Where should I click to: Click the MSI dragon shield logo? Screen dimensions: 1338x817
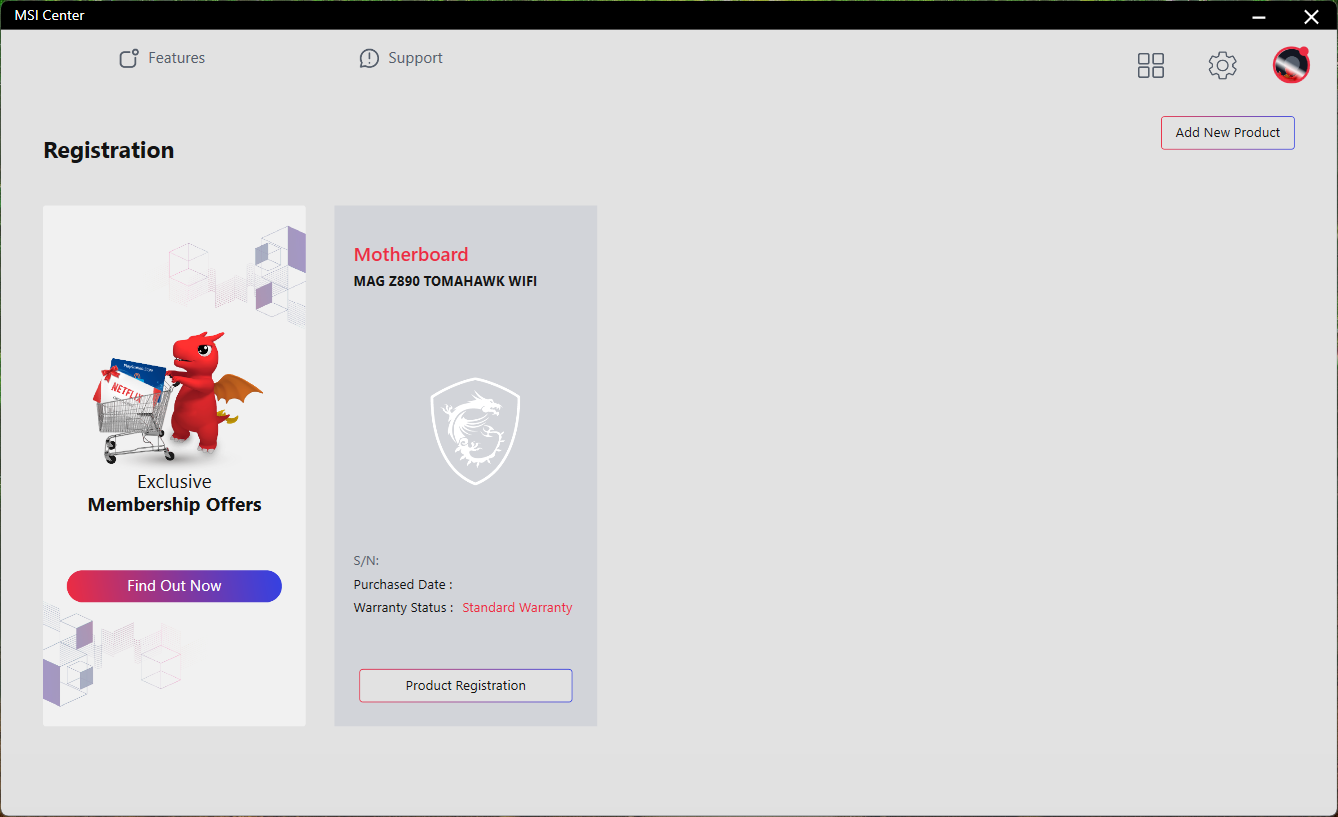point(475,430)
